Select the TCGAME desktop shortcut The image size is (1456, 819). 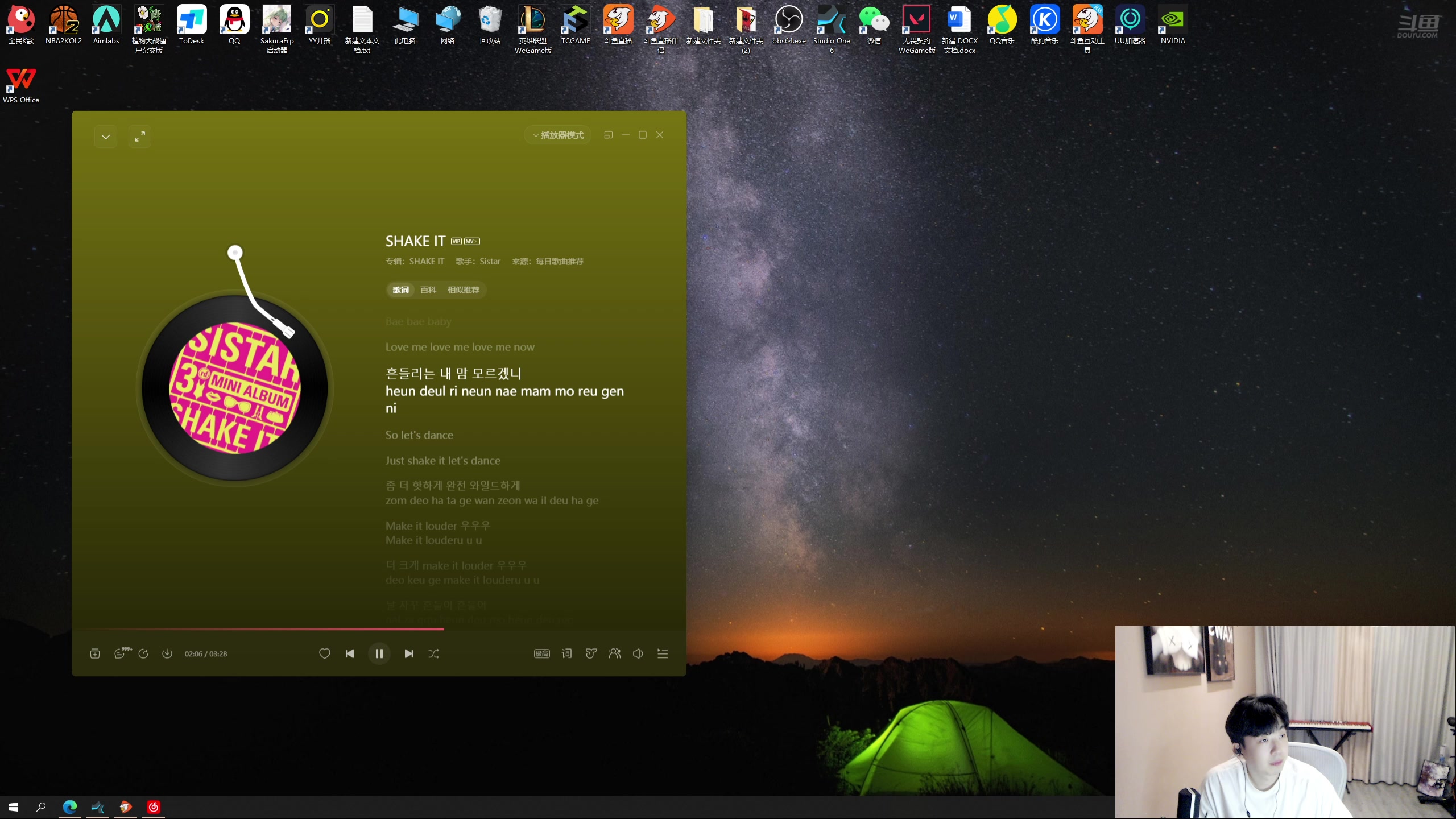point(576,24)
